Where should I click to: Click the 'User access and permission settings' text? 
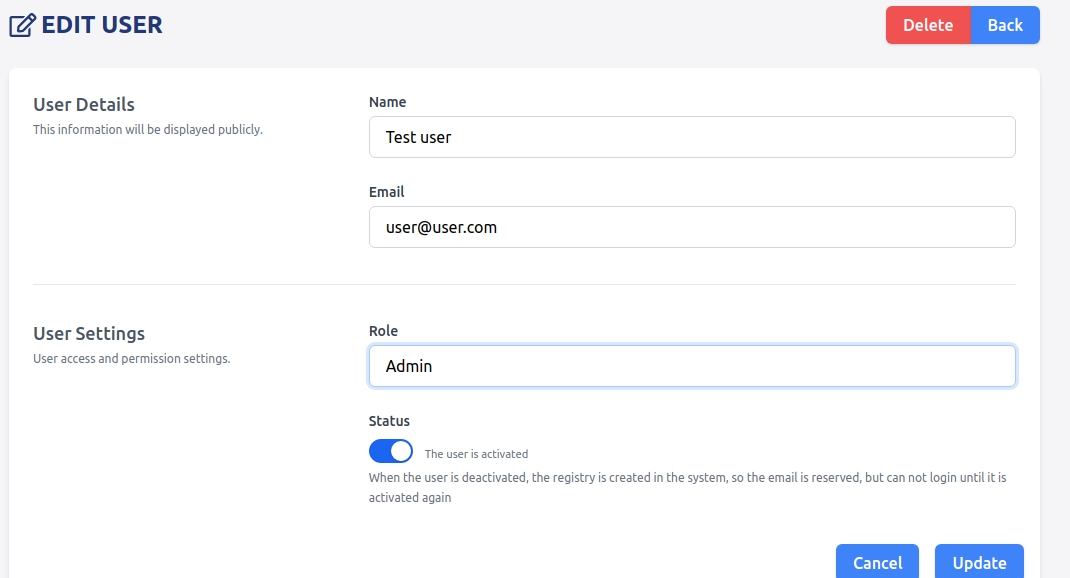pos(131,359)
